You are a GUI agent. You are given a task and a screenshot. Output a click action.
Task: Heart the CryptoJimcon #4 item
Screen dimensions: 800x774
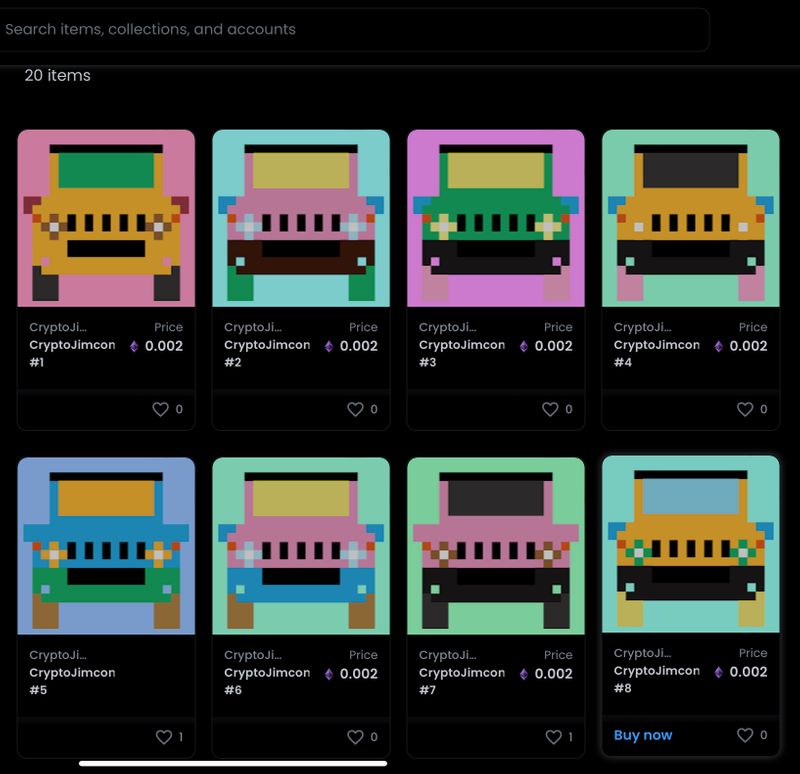tap(745, 409)
